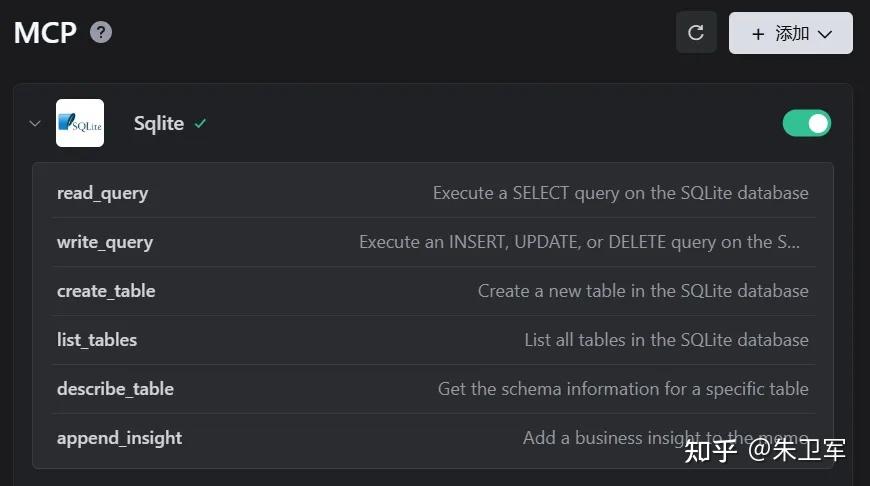
Task: Choose the list_tables tool entry
Action: coord(97,340)
